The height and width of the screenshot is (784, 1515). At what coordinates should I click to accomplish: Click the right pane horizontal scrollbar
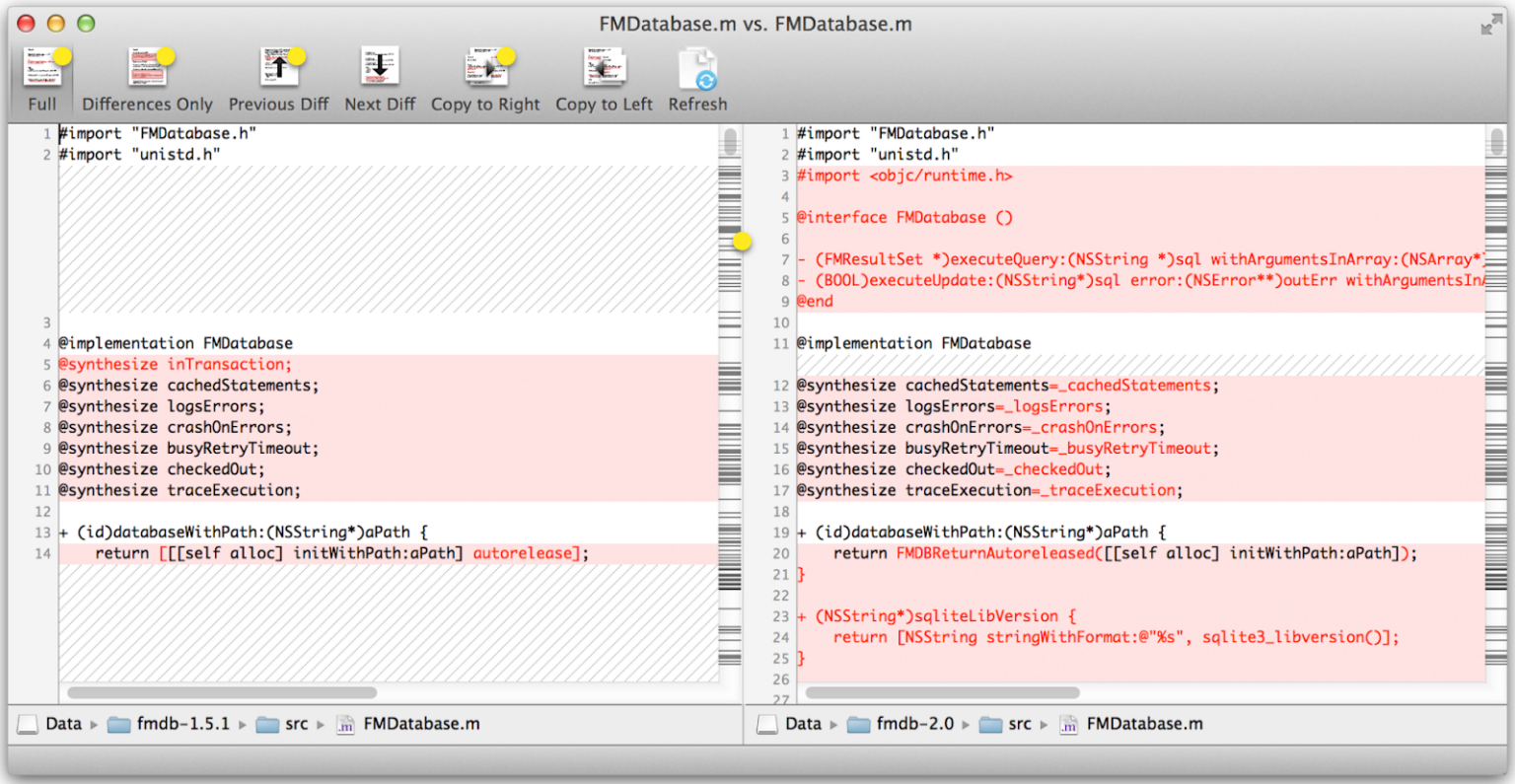[x=943, y=692]
